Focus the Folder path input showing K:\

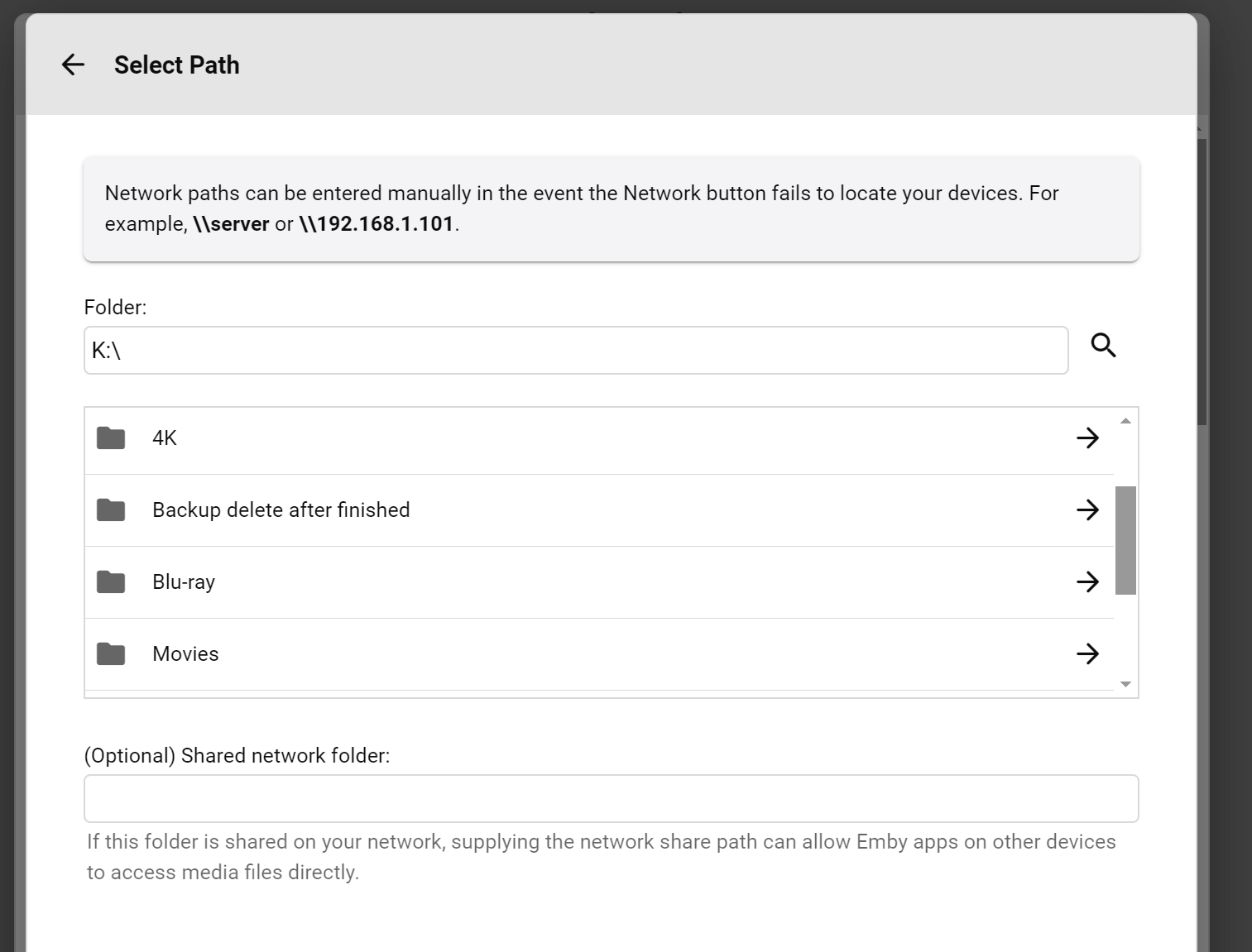(576, 351)
